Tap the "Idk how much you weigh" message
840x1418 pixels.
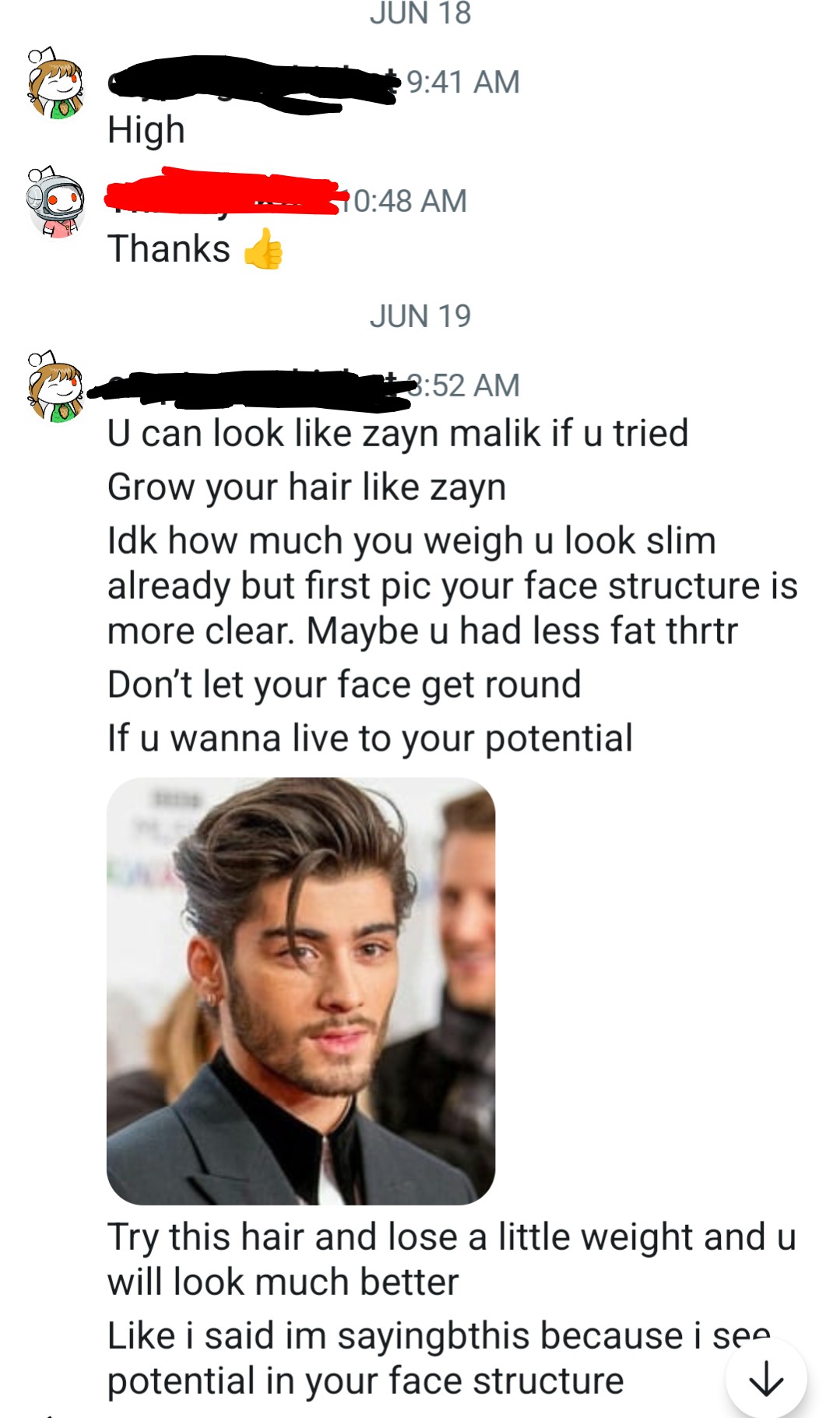click(452, 586)
